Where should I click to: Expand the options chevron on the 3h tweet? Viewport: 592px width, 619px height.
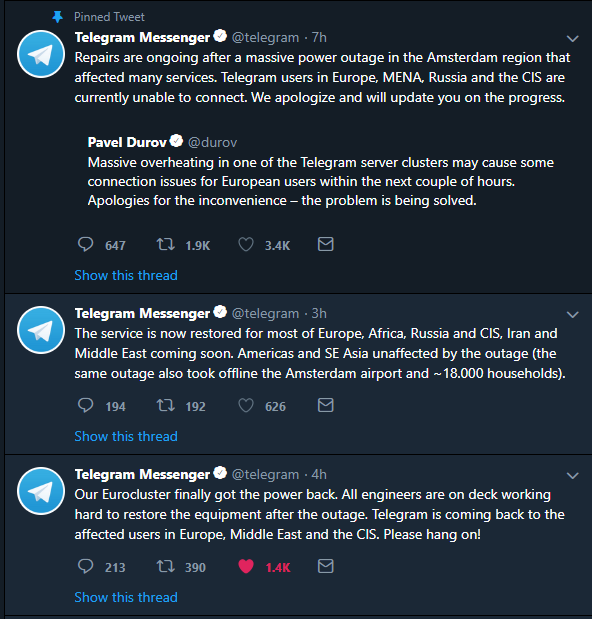pyautogui.click(x=572, y=315)
